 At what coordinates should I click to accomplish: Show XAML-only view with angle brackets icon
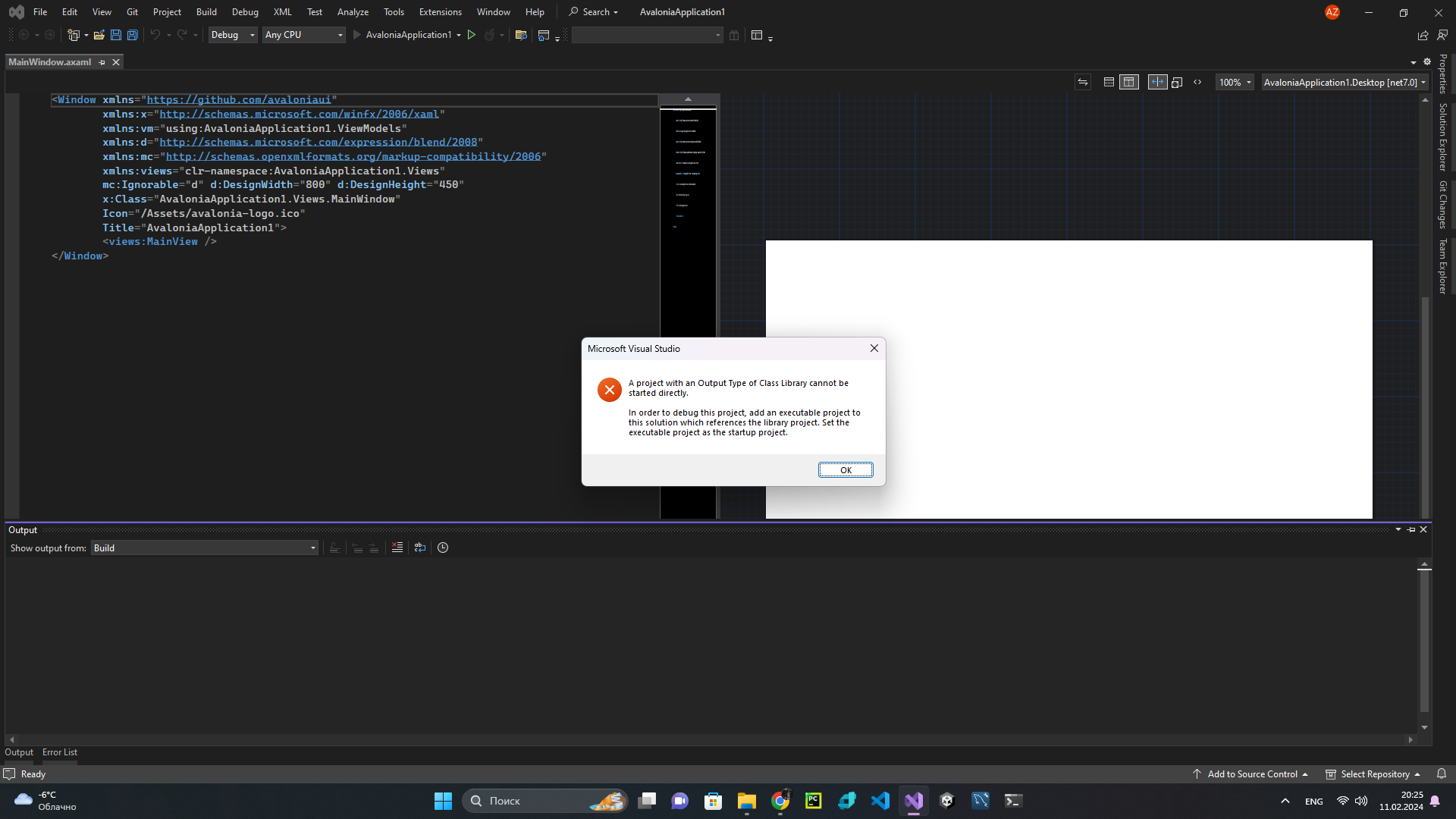(x=1197, y=82)
